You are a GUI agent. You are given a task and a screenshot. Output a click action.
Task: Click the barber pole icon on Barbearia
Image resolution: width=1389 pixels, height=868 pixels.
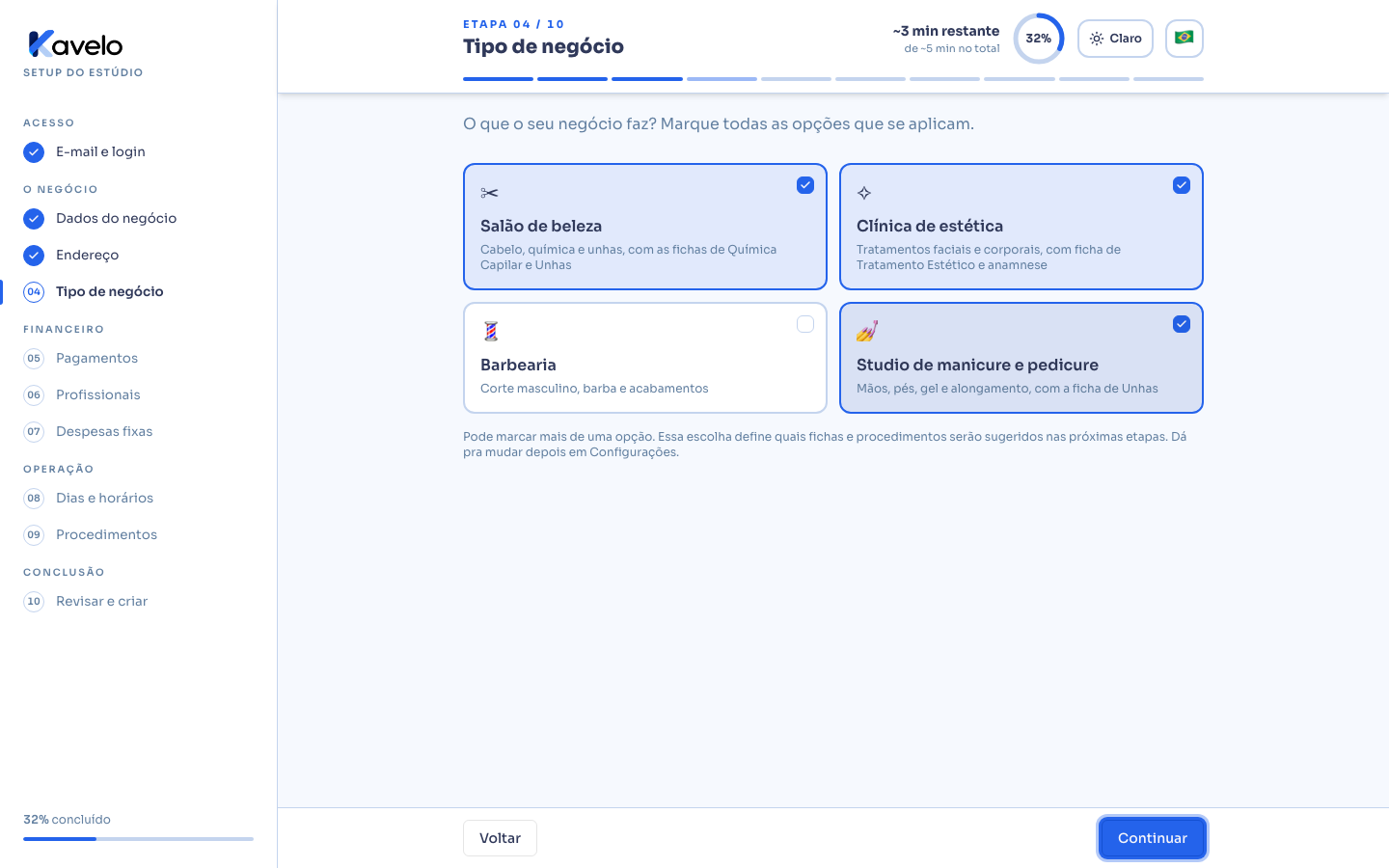491,331
